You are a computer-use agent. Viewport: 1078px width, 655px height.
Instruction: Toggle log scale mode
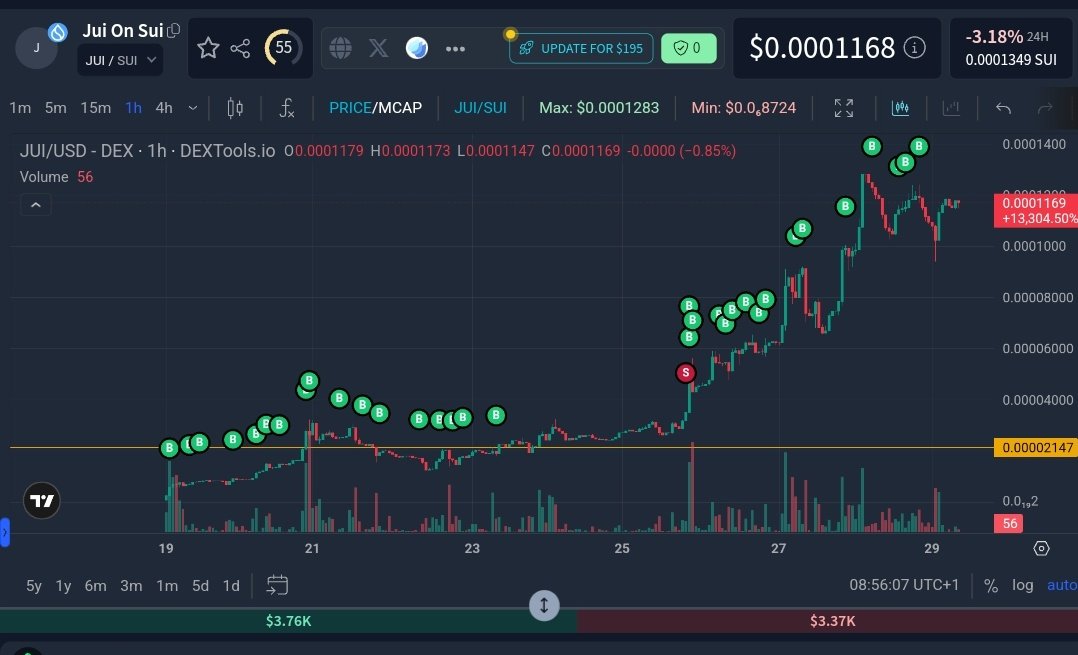click(x=1022, y=585)
